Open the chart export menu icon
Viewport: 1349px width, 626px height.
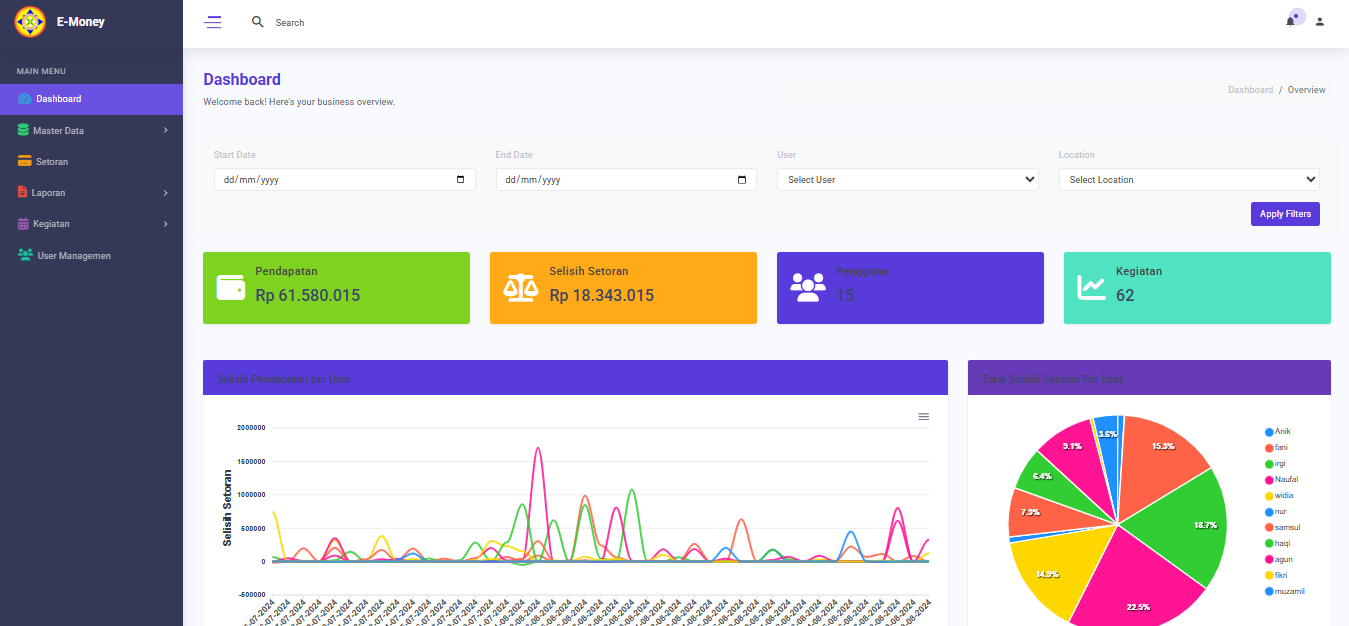[x=923, y=416]
